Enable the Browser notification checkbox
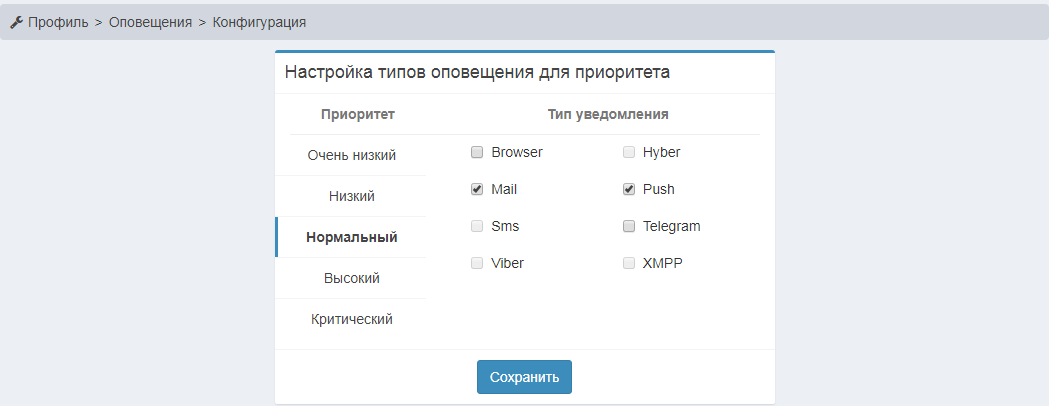This screenshot has height=406, width=1049. coord(477,152)
